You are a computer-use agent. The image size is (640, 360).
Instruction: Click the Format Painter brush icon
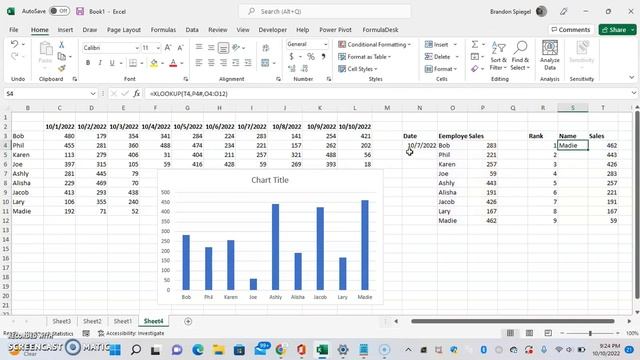click(x=62, y=68)
